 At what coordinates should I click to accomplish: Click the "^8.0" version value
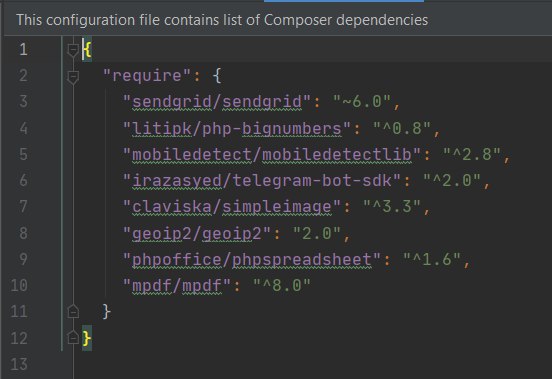coord(282,285)
